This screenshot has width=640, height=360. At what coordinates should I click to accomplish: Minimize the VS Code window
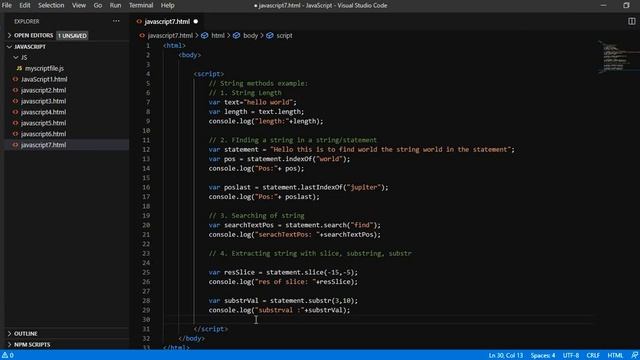(603, 5)
